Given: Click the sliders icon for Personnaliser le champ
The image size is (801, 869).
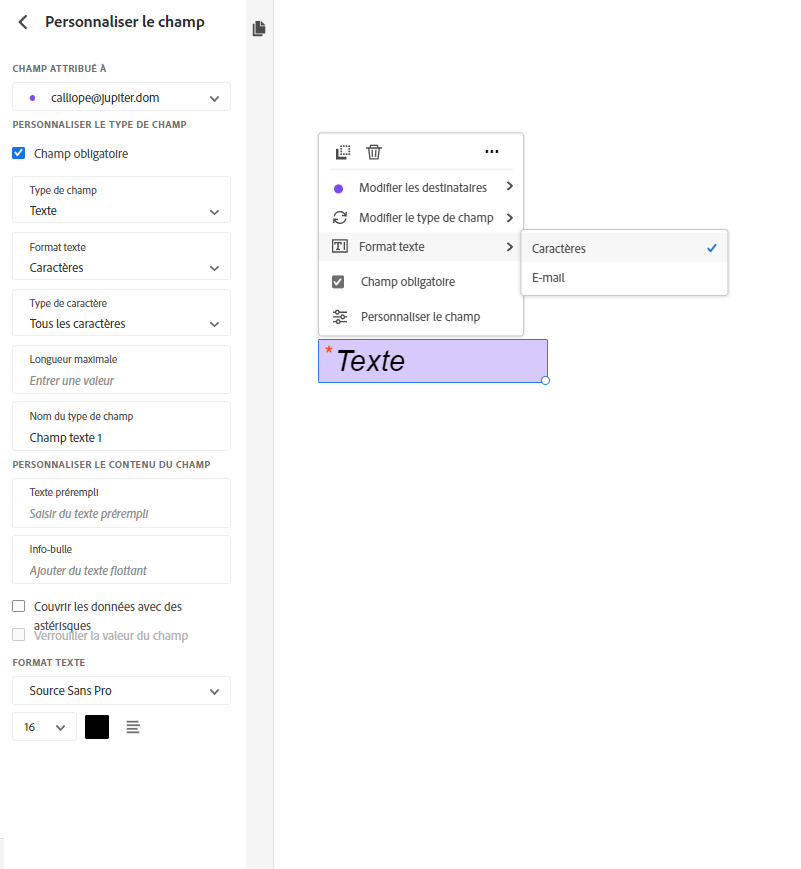Looking at the screenshot, I should pyautogui.click(x=340, y=317).
